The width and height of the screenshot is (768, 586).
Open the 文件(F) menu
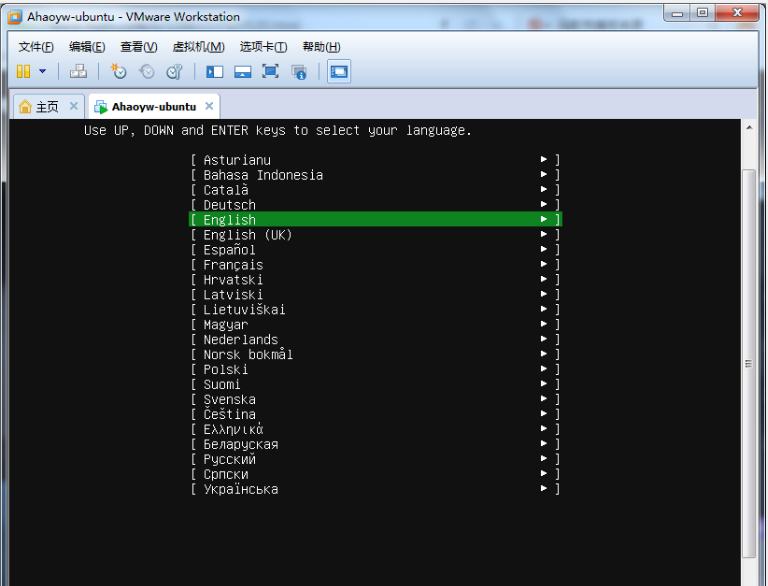36,47
